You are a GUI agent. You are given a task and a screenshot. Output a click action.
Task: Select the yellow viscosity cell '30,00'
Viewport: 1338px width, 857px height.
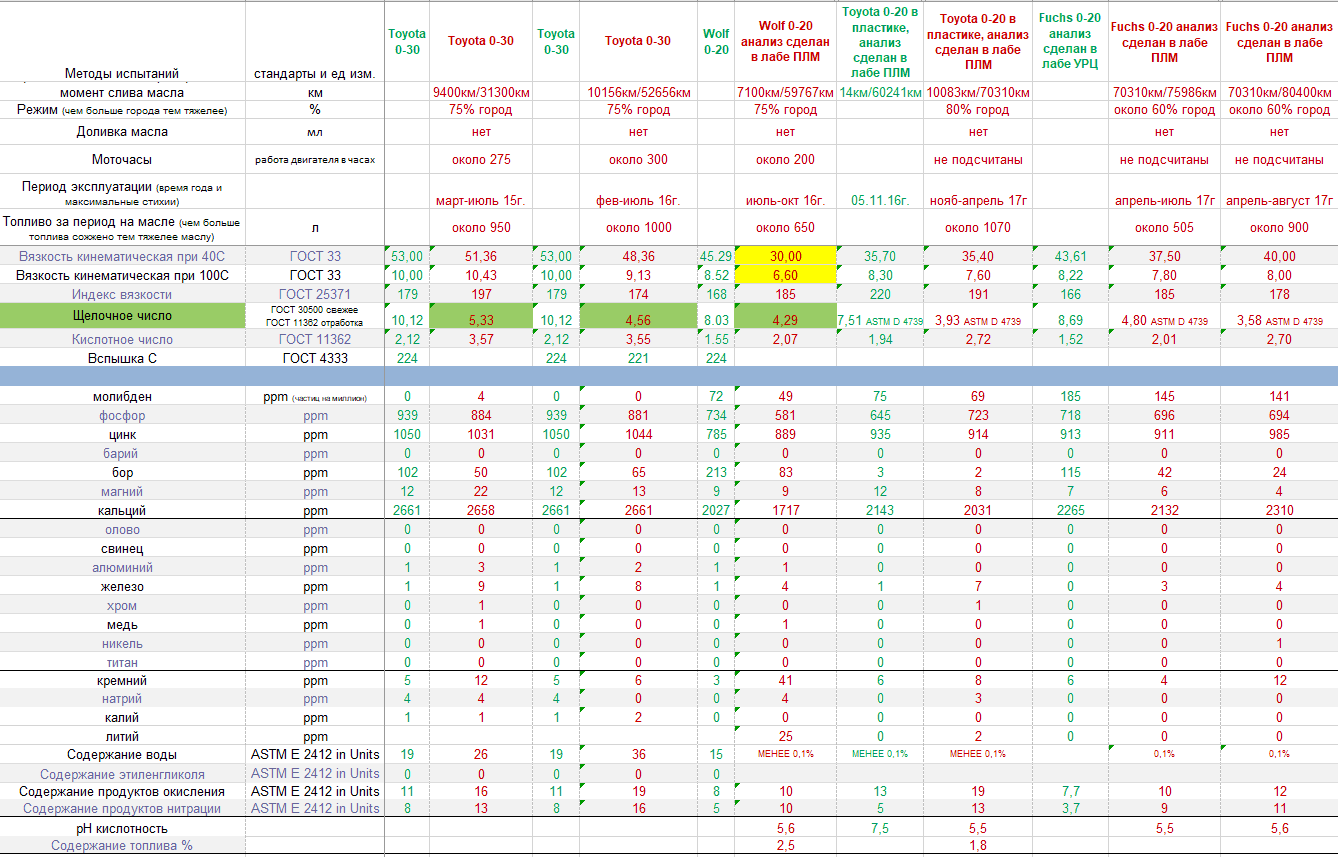point(785,256)
